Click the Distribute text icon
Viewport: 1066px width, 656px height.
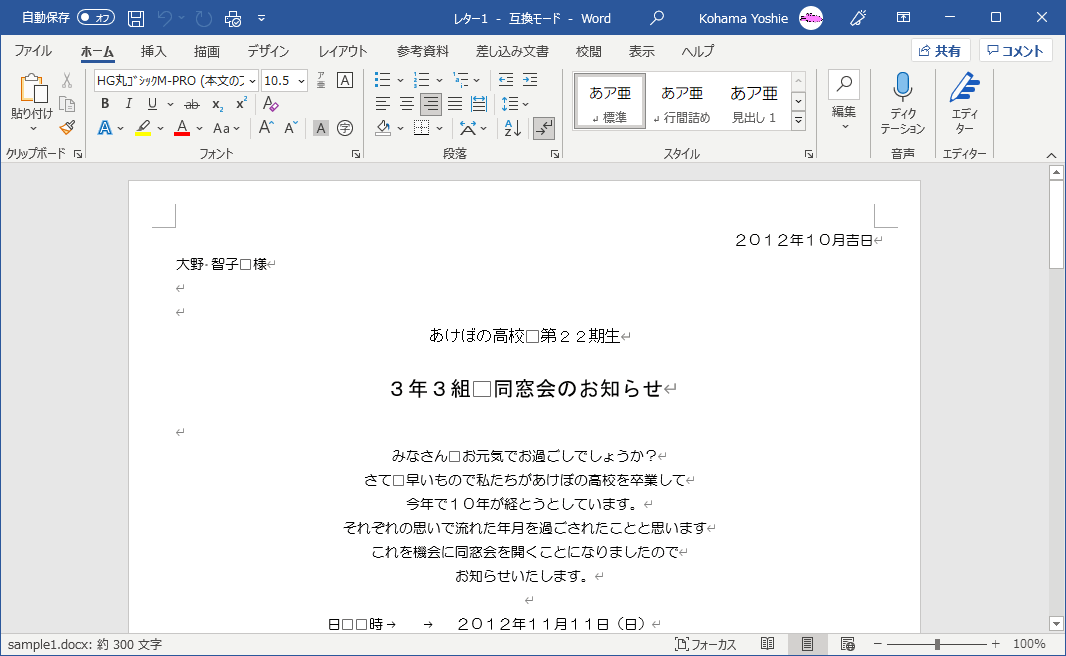(479, 104)
